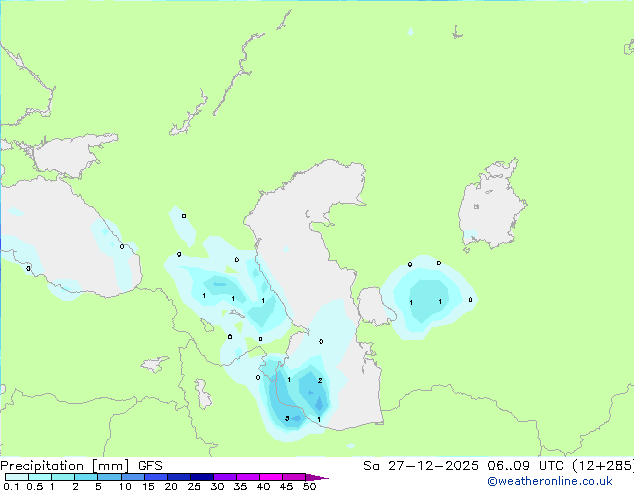Click the map precipitation value '5' on the southern coast
Viewport: 634px width, 490px height.
coord(287,418)
